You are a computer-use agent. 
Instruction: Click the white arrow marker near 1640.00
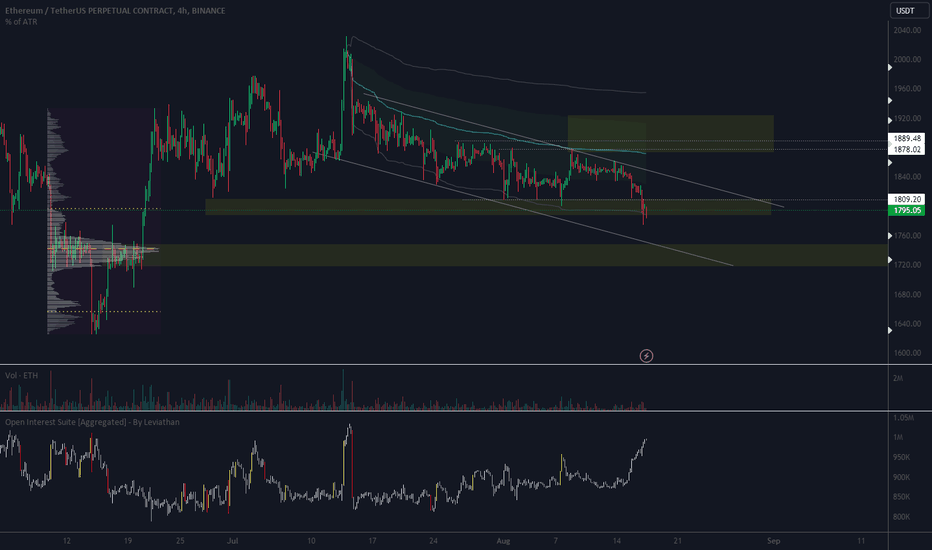tap(890, 330)
